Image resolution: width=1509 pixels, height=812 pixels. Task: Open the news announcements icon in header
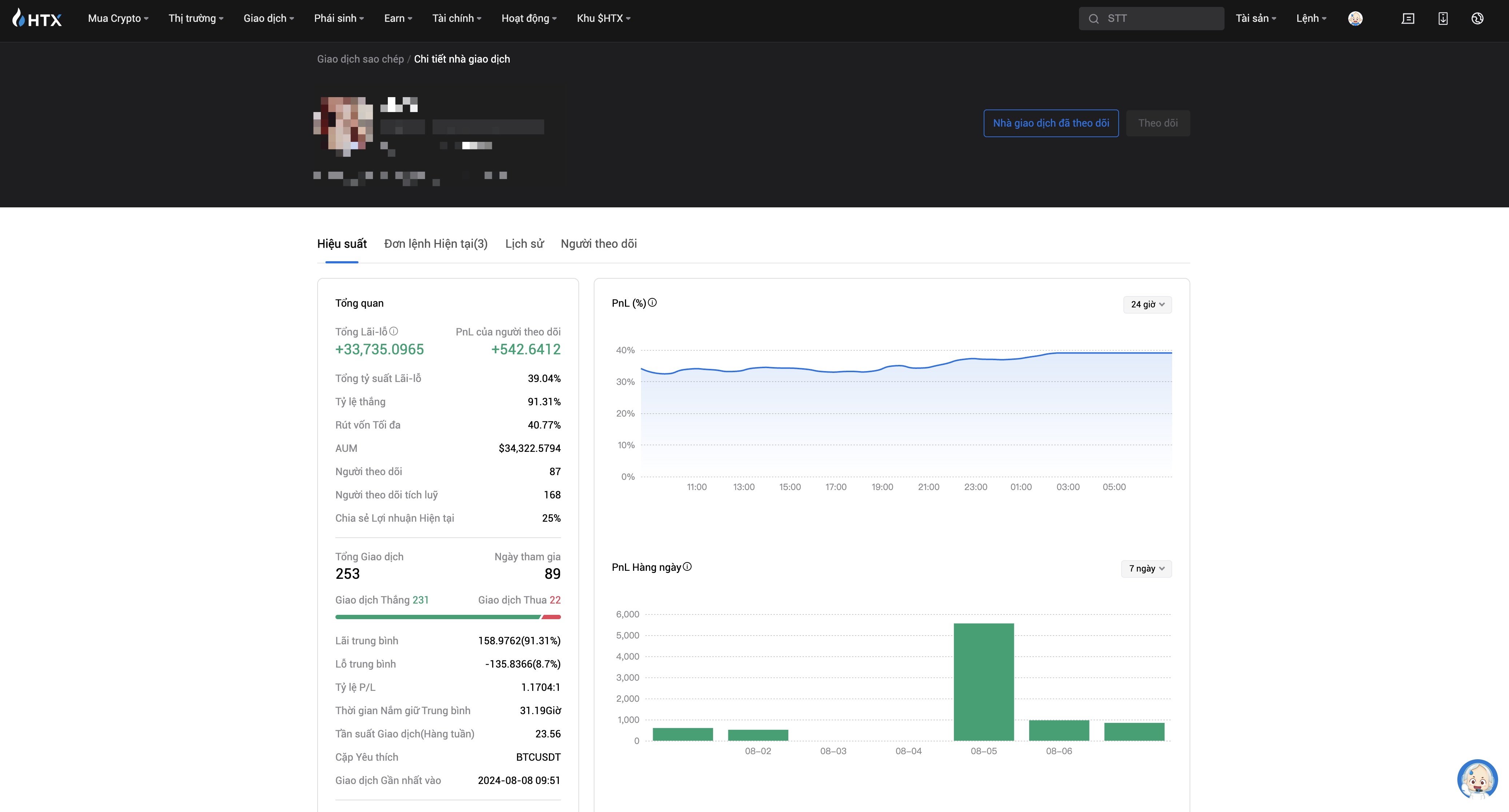(1408, 18)
